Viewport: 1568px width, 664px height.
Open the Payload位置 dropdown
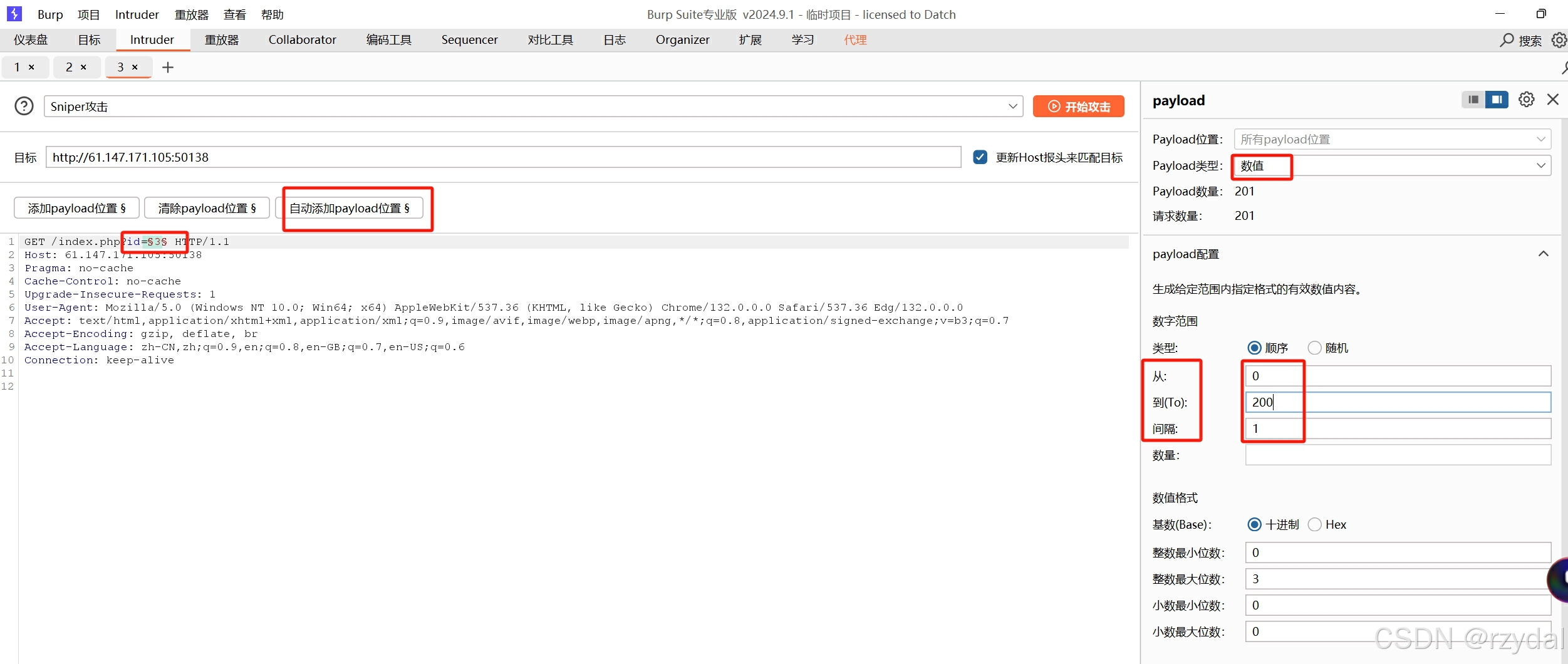(1392, 139)
